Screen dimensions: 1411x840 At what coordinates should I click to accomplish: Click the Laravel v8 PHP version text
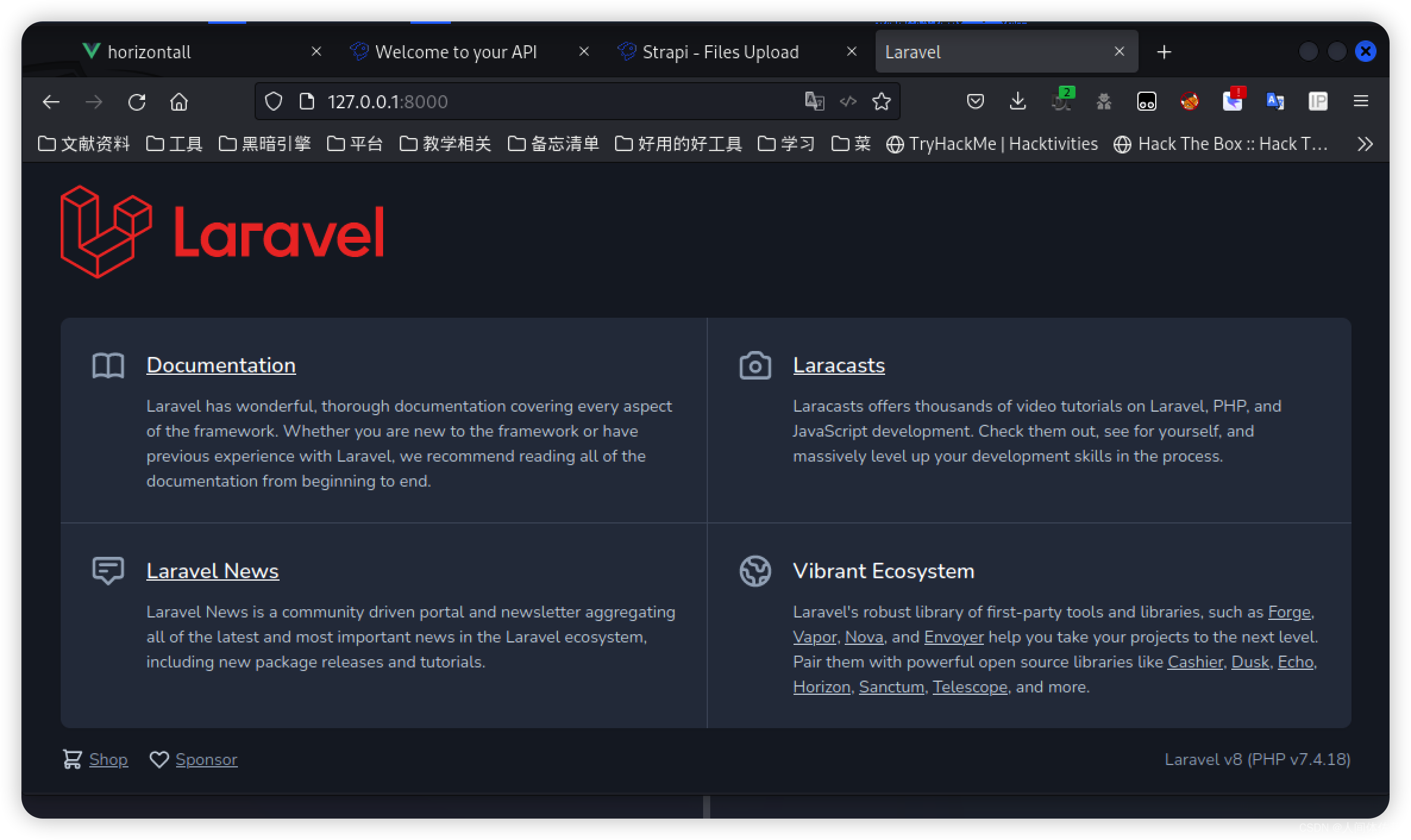click(1258, 760)
